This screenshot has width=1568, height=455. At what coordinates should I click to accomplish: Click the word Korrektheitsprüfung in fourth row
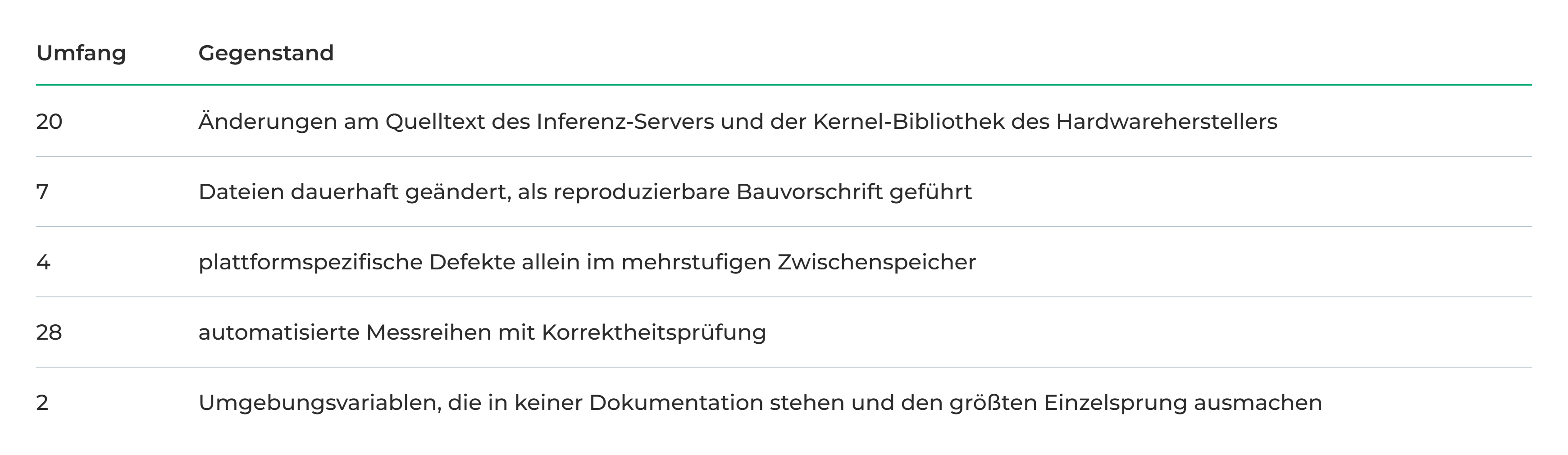pos(654,332)
